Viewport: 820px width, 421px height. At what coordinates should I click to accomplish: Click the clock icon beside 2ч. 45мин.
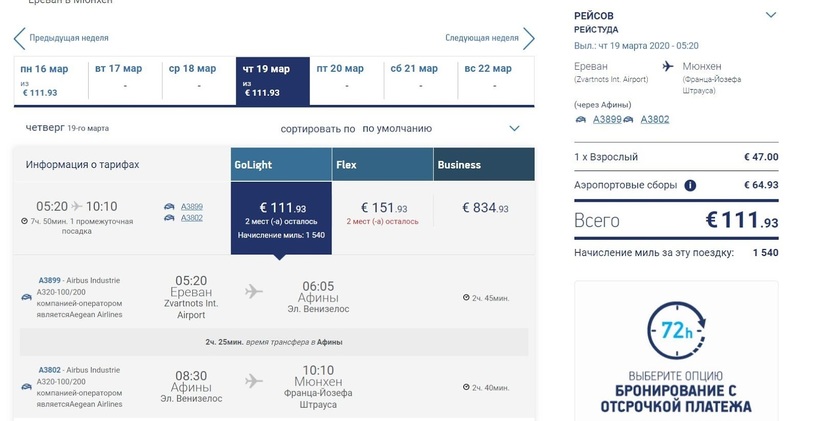pyautogui.click(x=466, y=298)
